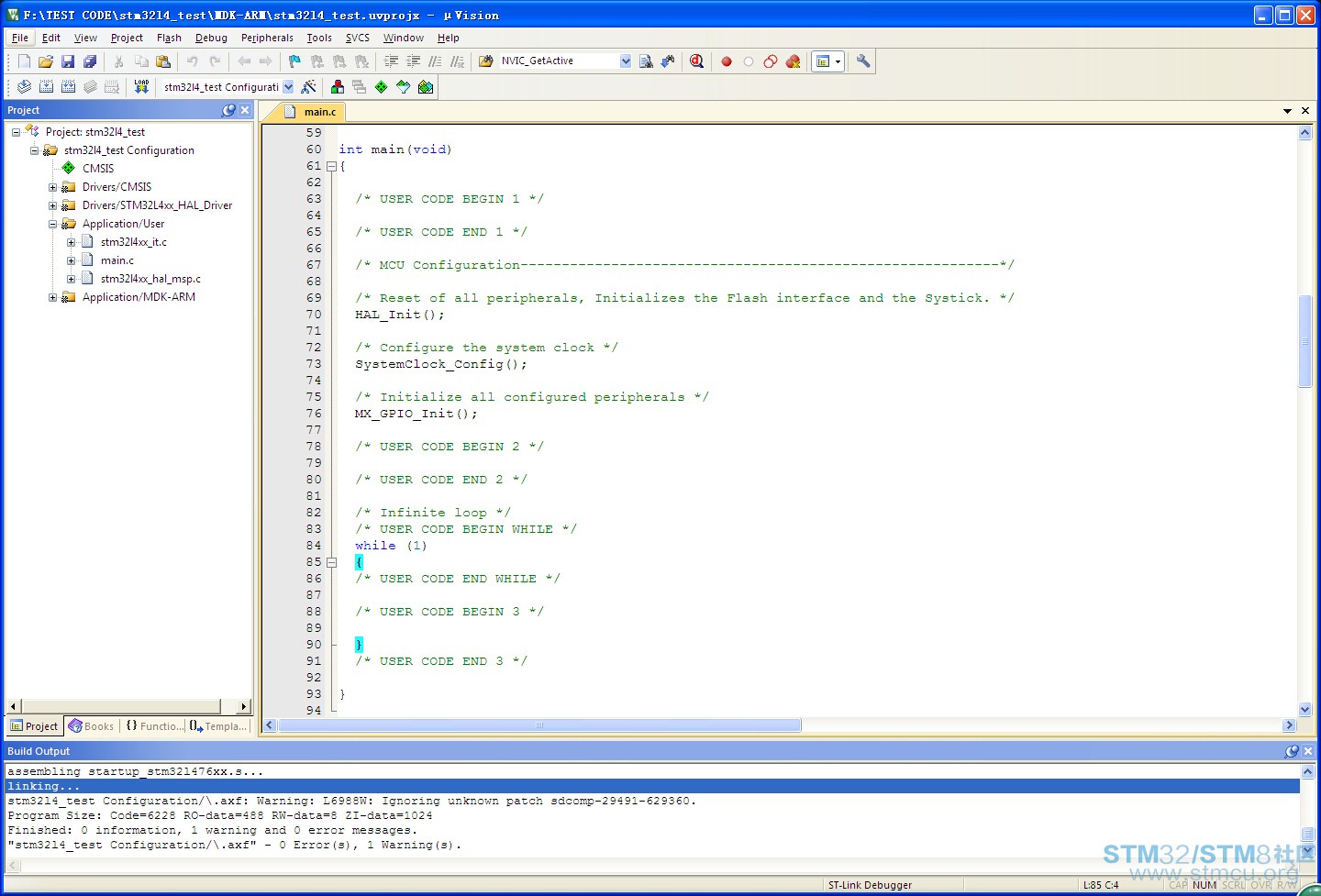Pin the Build Output panel

click(x=1292, y=751)
